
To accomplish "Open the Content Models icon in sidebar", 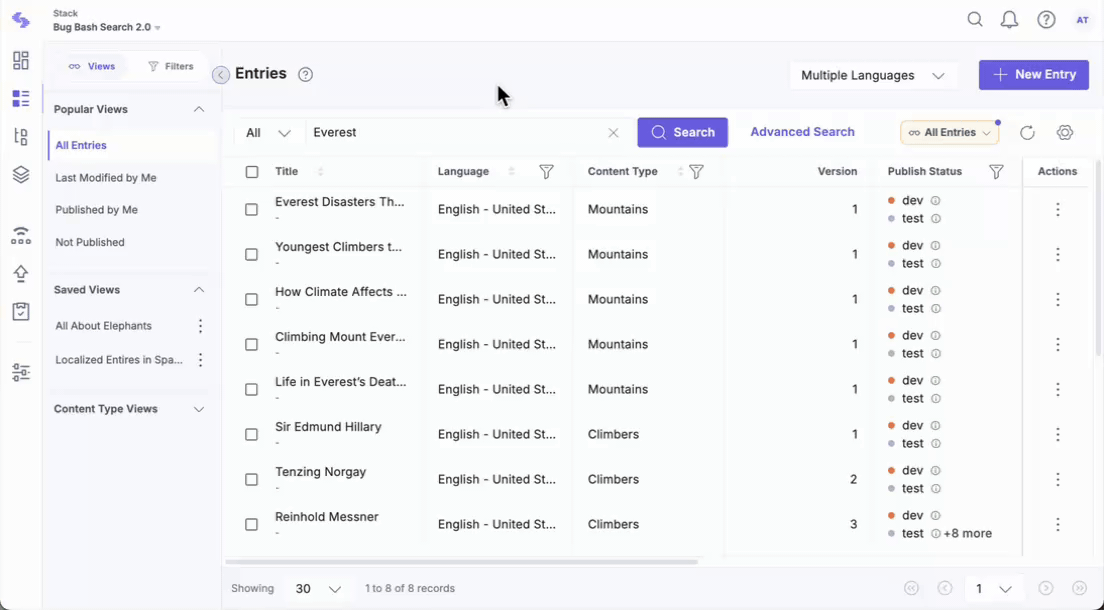I will (x=21, y=137).
